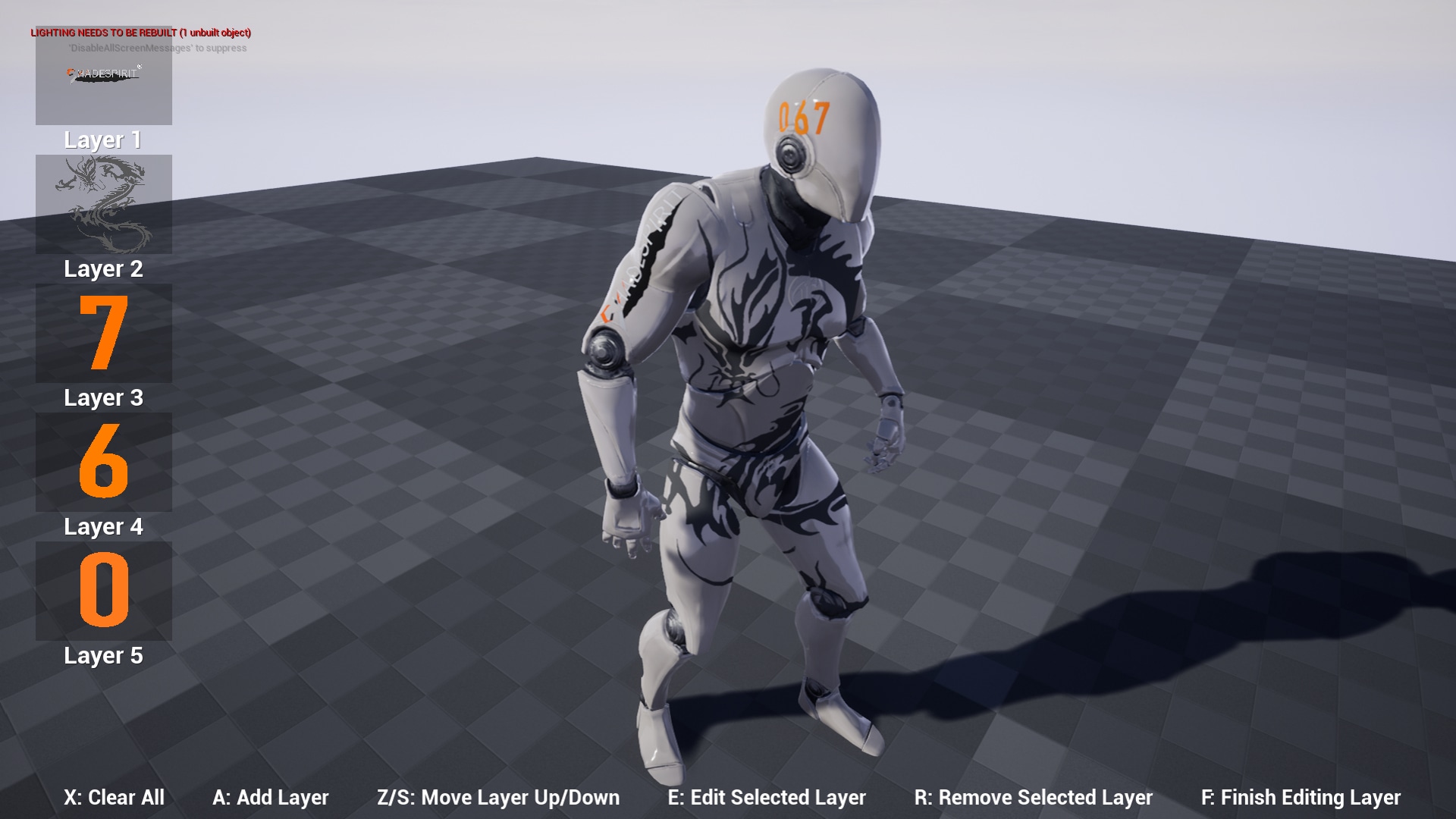Click the 'Layer 1' label
Screen dimensions: 1456x819
103,140
